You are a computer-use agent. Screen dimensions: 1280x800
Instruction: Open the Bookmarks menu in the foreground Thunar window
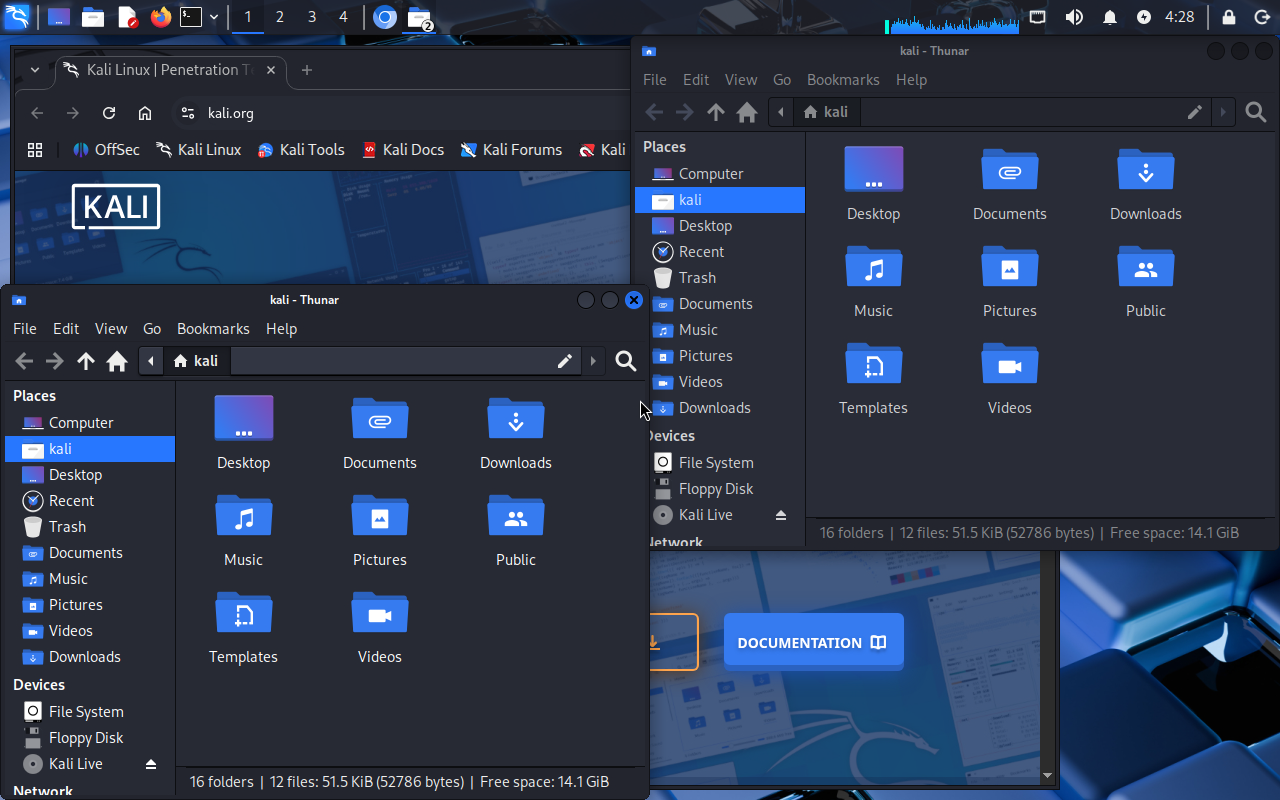pos(213,328)
